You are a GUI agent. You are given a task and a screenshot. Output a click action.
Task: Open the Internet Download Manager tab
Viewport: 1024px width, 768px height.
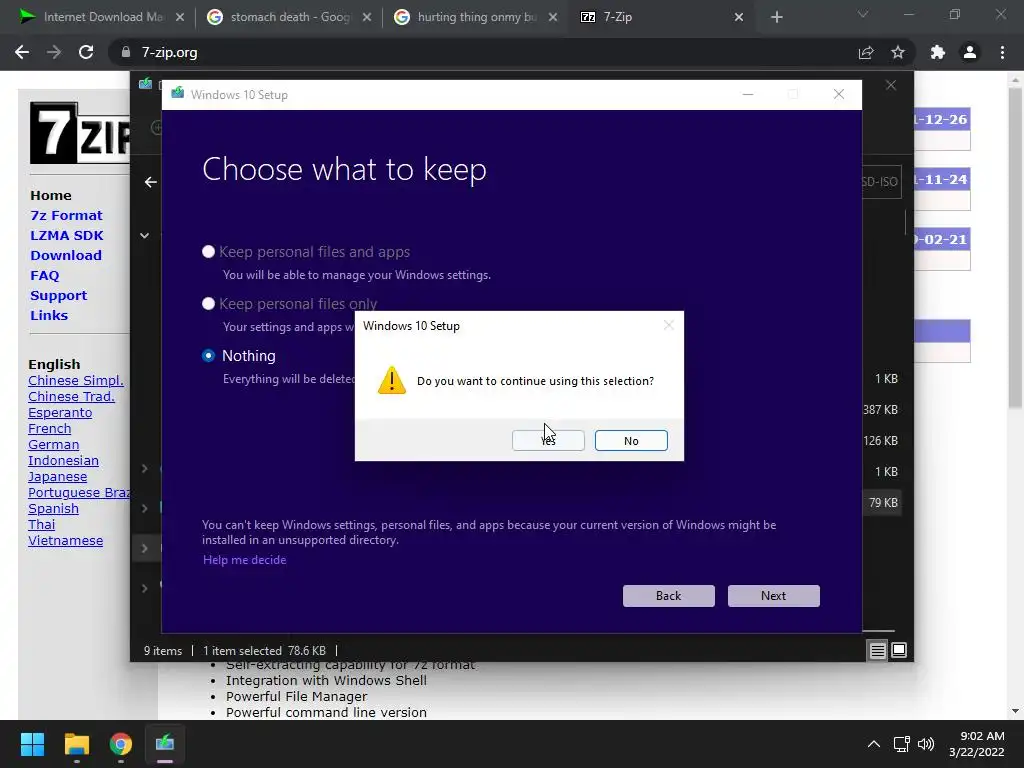pos(103,17)
